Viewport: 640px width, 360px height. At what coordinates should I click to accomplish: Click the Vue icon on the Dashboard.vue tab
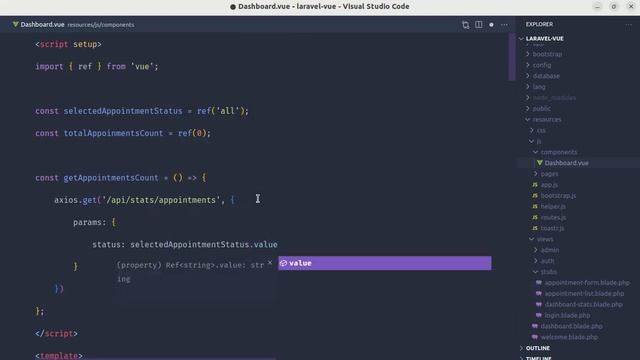16,24
